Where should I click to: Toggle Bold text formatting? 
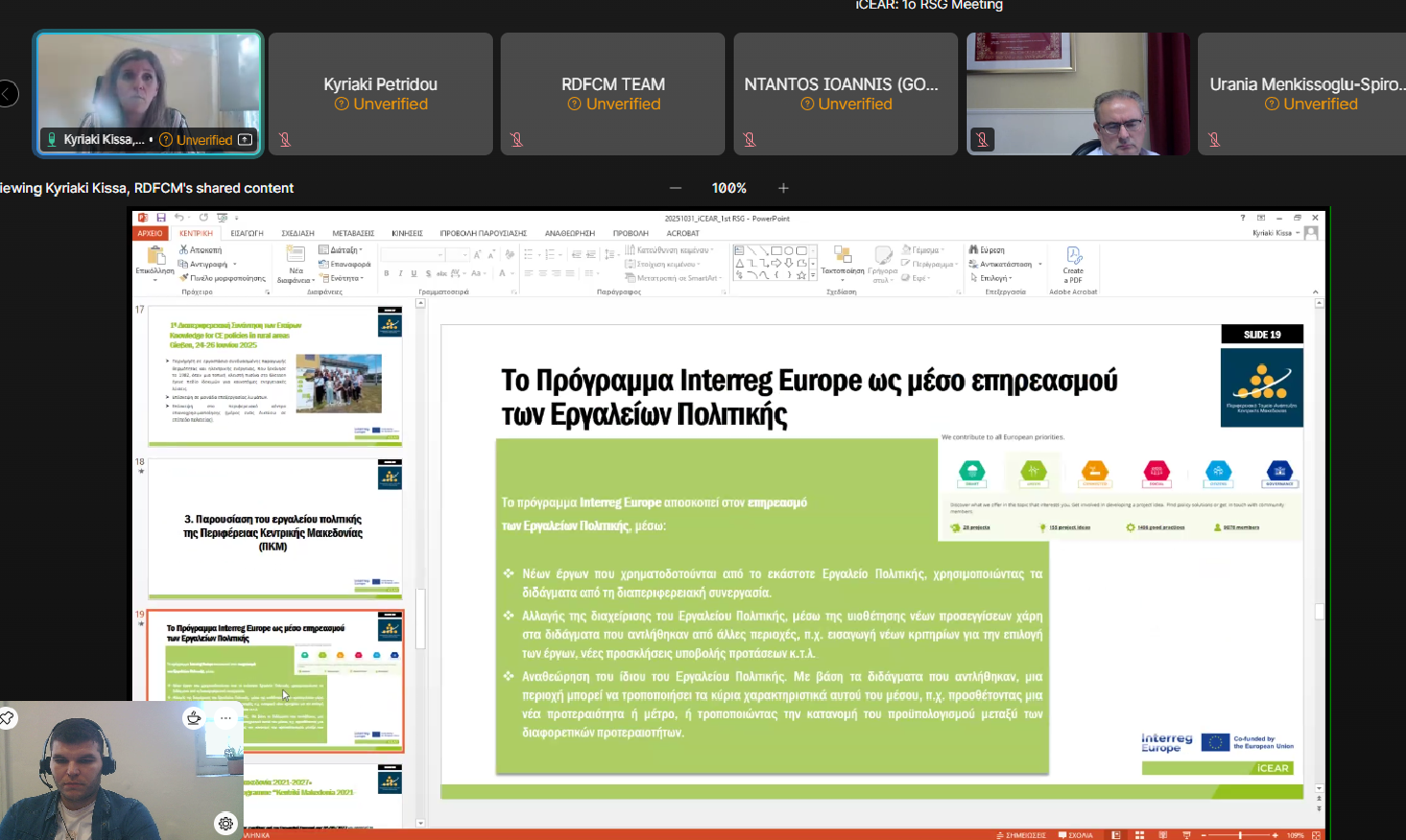(x=387, y=273)
